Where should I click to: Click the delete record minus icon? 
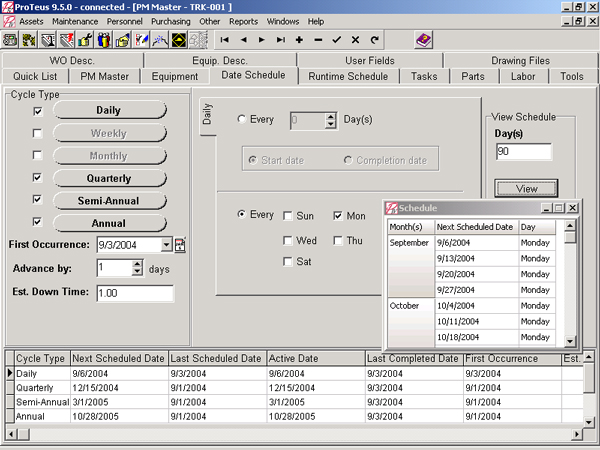[318, 40]
